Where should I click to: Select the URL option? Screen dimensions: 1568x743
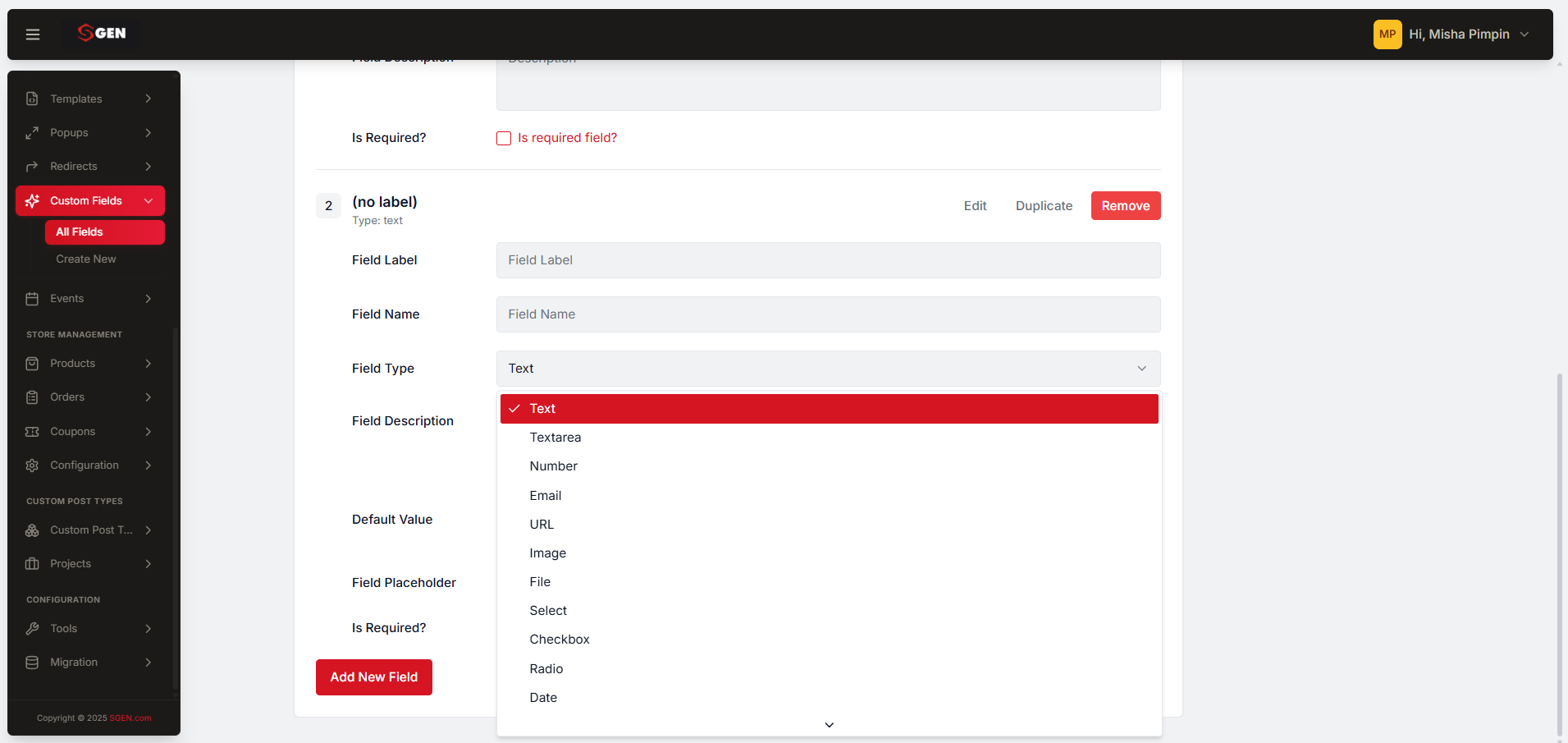click(829, 525)
